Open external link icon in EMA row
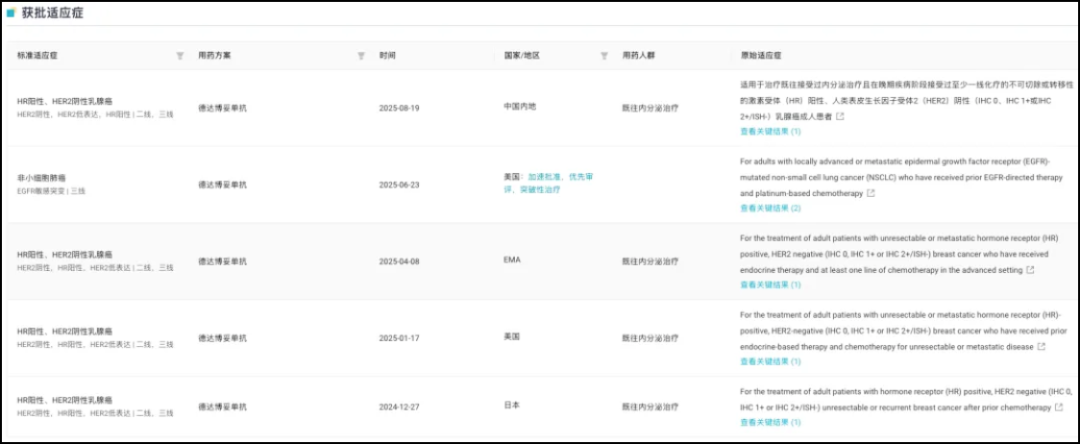Image resolution: width=1080 pixels, height=444 pixels. point(1030,270)
